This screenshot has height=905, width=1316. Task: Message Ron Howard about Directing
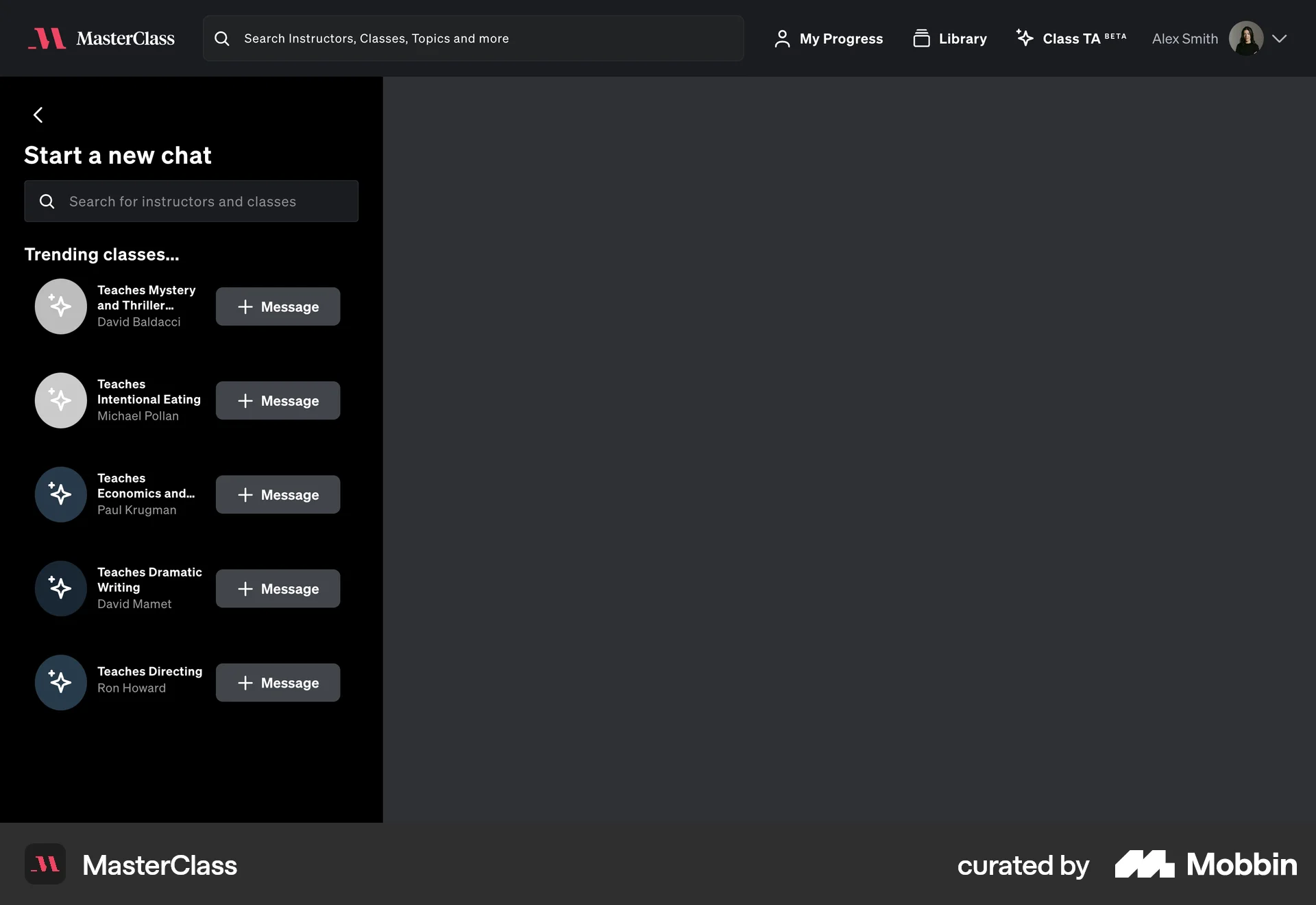(x=278, y=682)
